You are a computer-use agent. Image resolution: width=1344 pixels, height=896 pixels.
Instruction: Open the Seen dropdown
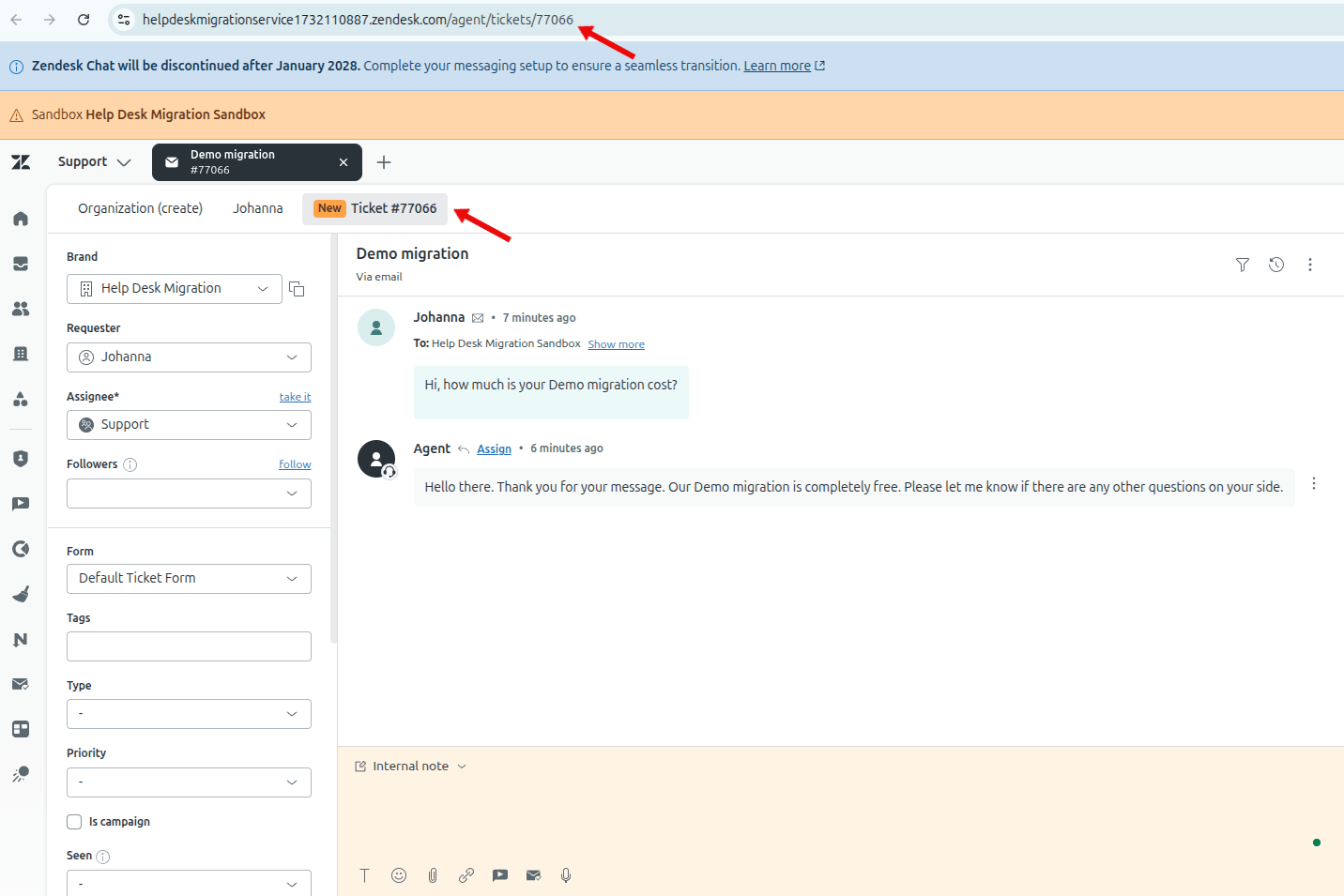pos(189,883)
